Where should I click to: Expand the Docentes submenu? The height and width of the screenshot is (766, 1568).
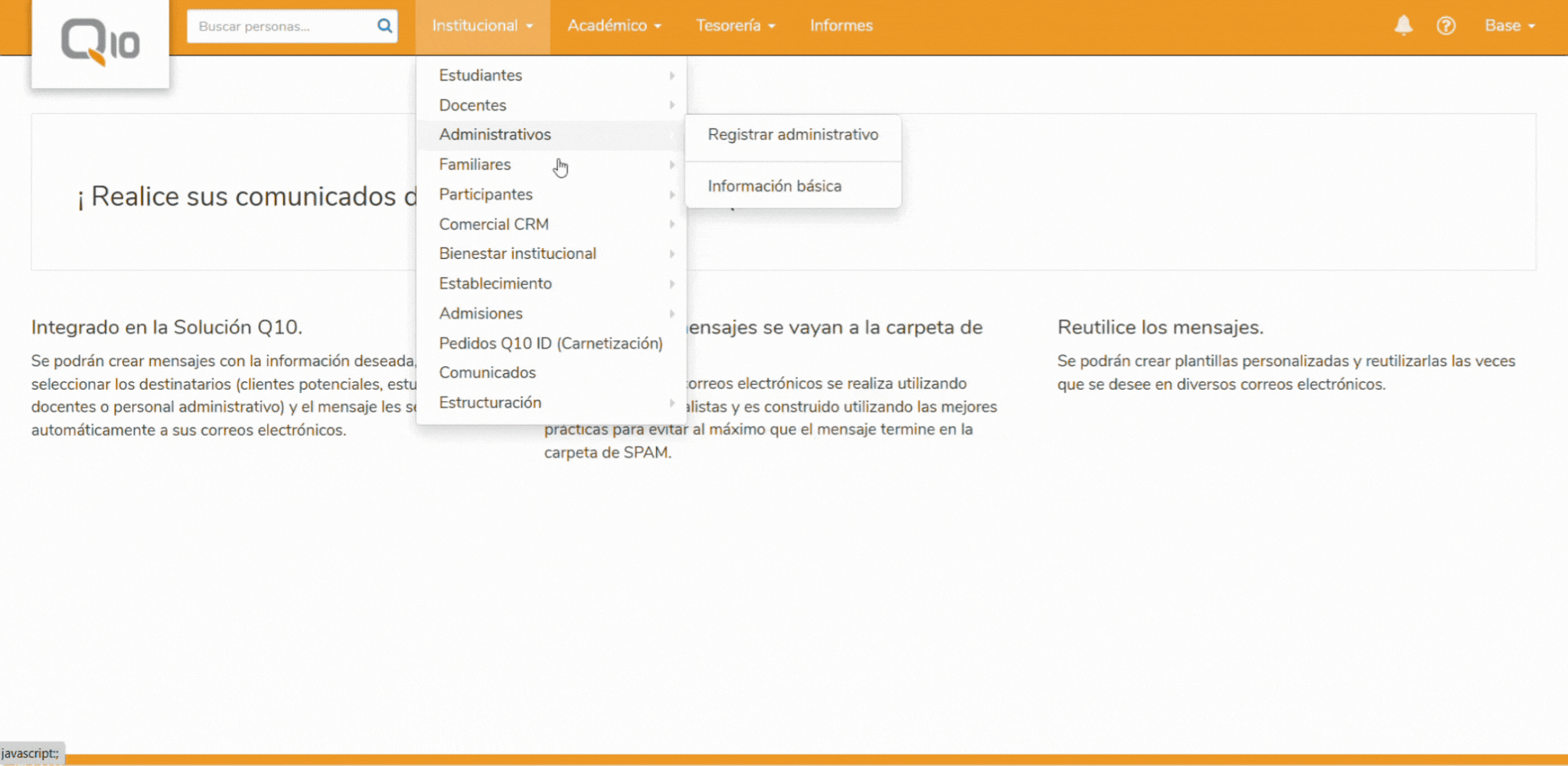click(472, 105)
